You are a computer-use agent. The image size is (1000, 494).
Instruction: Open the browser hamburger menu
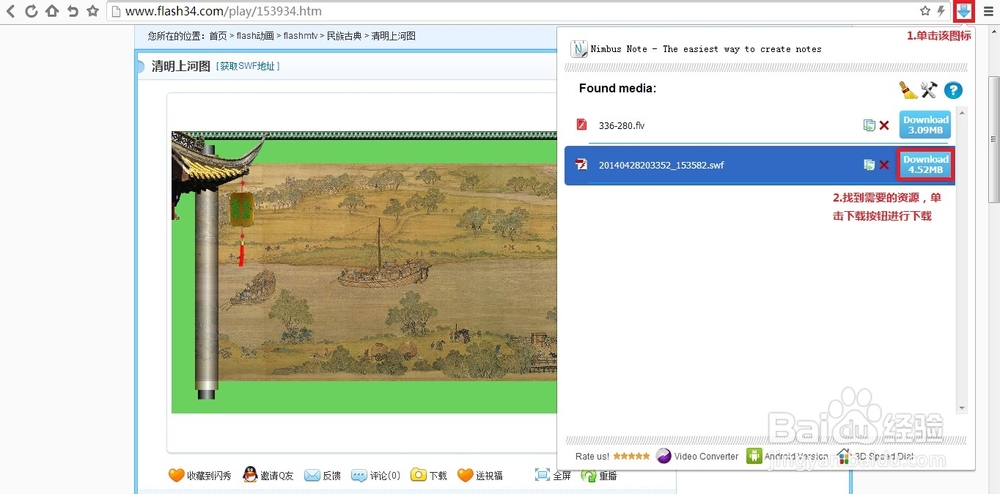click(988, 11)
